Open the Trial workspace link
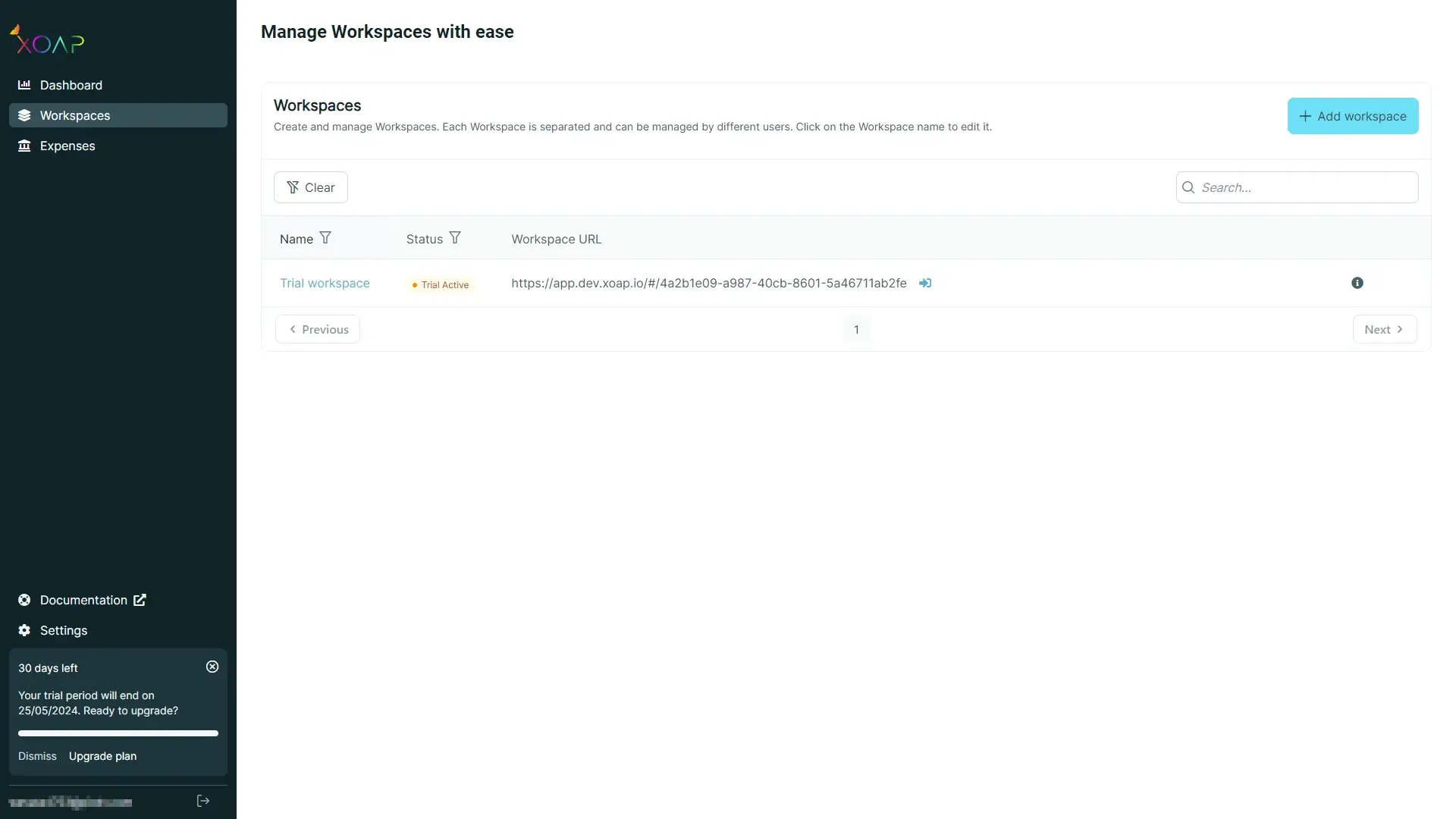This screenshot has height=819, width=1456. [x=325, y=283]
